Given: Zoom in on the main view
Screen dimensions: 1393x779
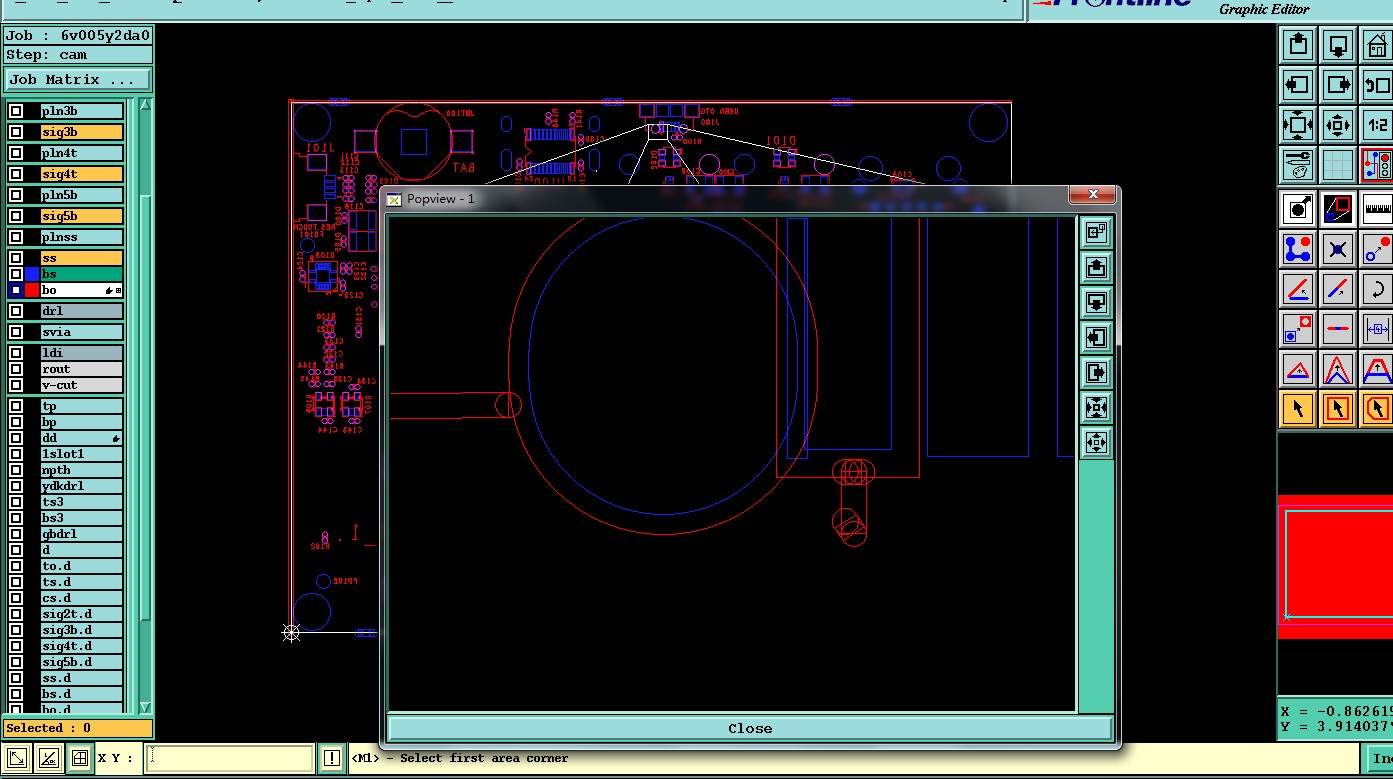Looking at the screenshot, I should point(1298,125).
